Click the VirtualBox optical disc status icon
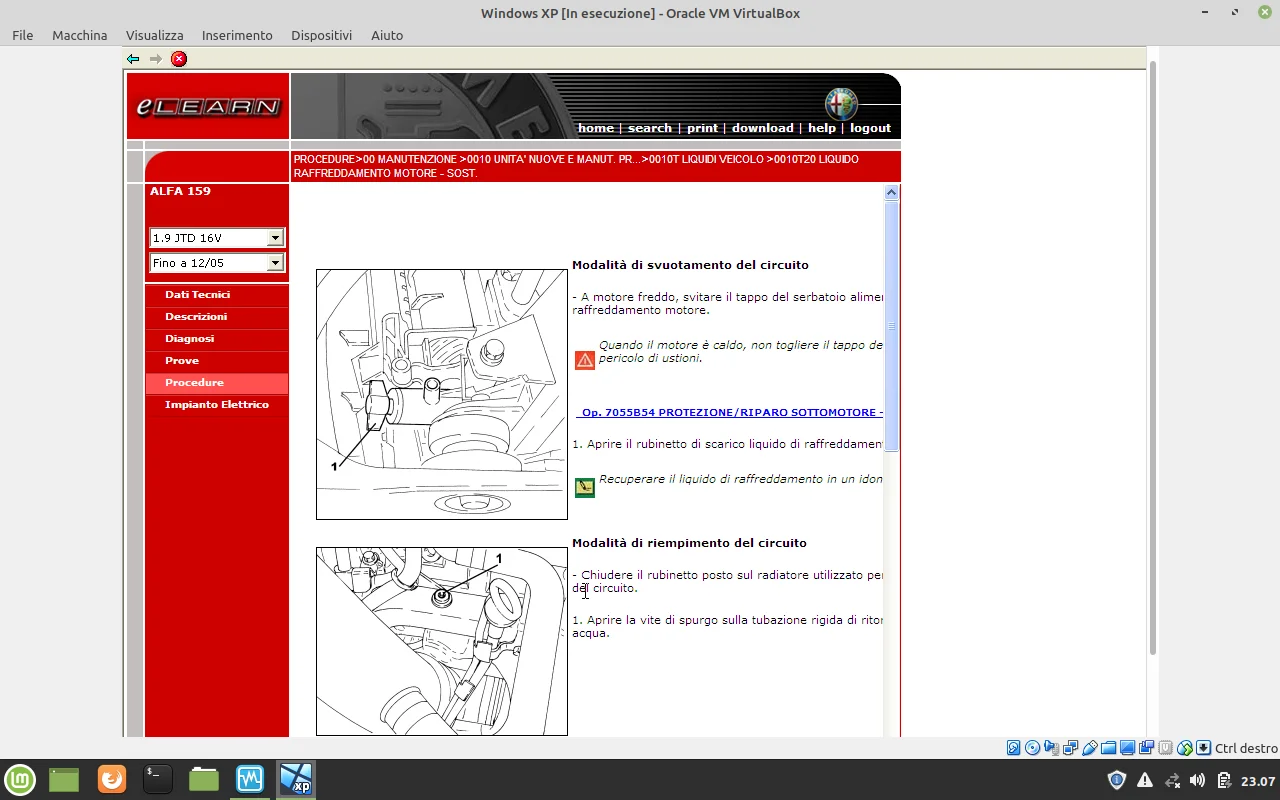Viewport: 1280px width, 800px height. (1032, 748)
